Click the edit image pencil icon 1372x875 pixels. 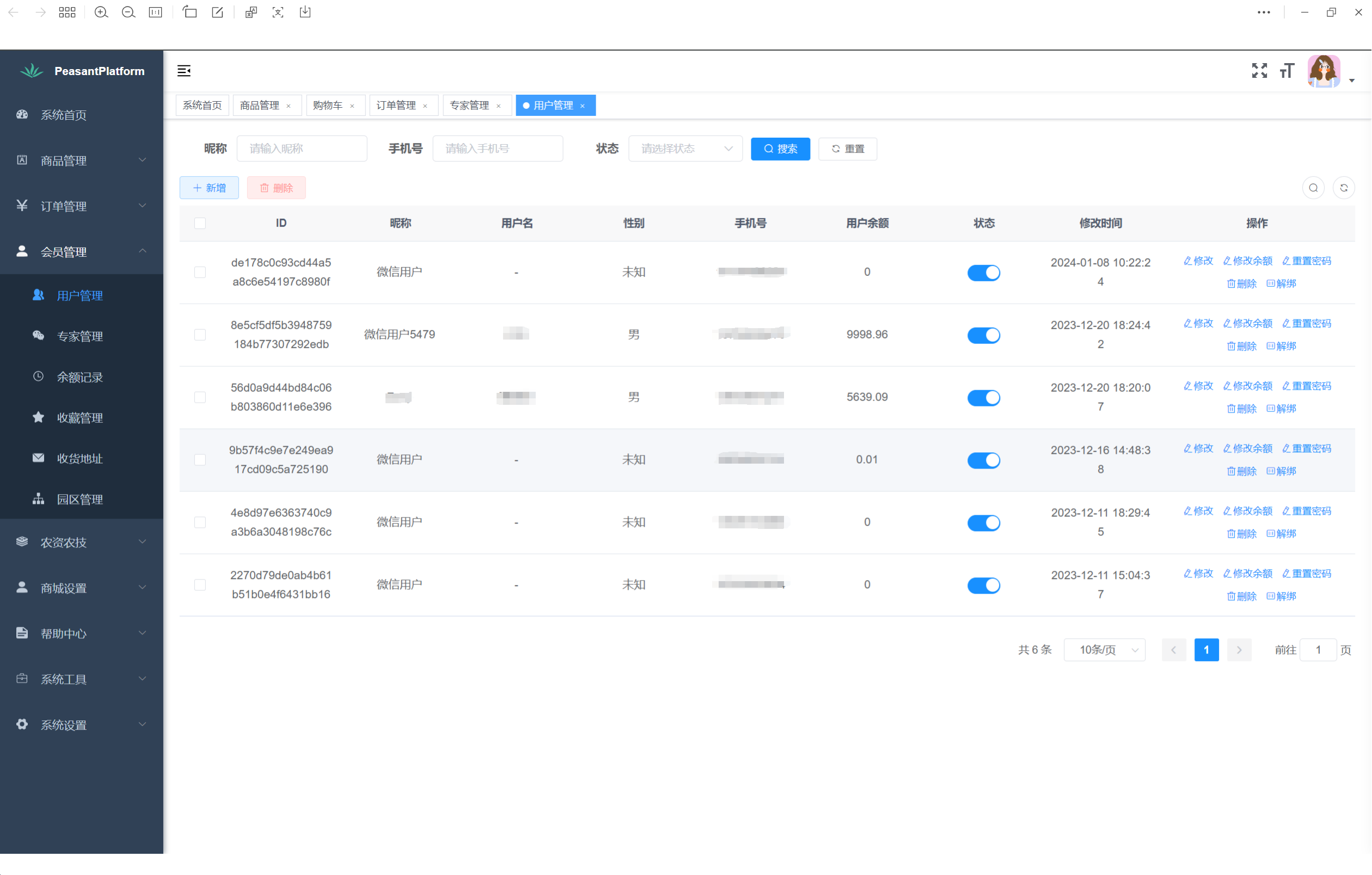(x=218, y=13)
